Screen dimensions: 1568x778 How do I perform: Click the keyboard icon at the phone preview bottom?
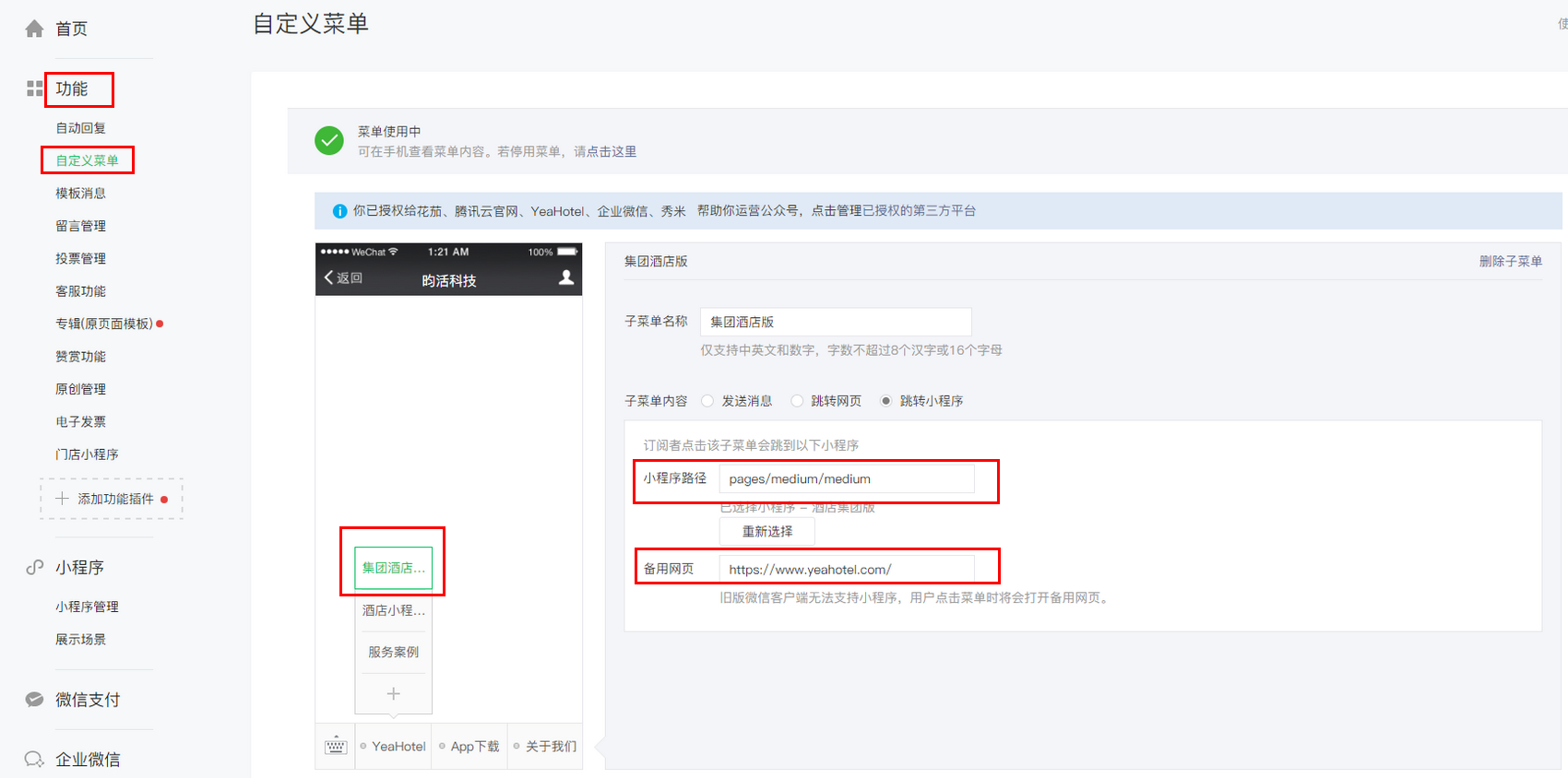click(x=336, y=746)
